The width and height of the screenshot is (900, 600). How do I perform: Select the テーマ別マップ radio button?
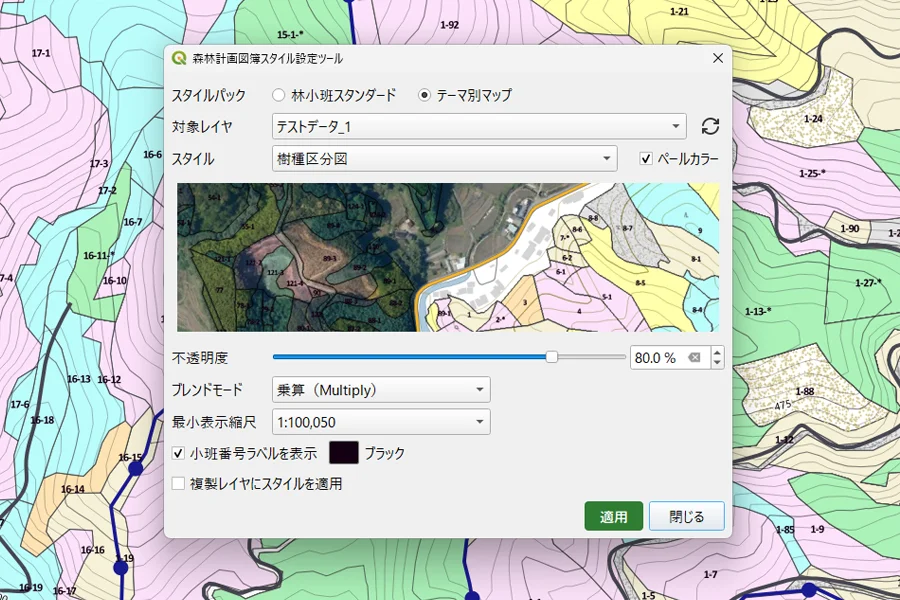[x=424, y=95]
